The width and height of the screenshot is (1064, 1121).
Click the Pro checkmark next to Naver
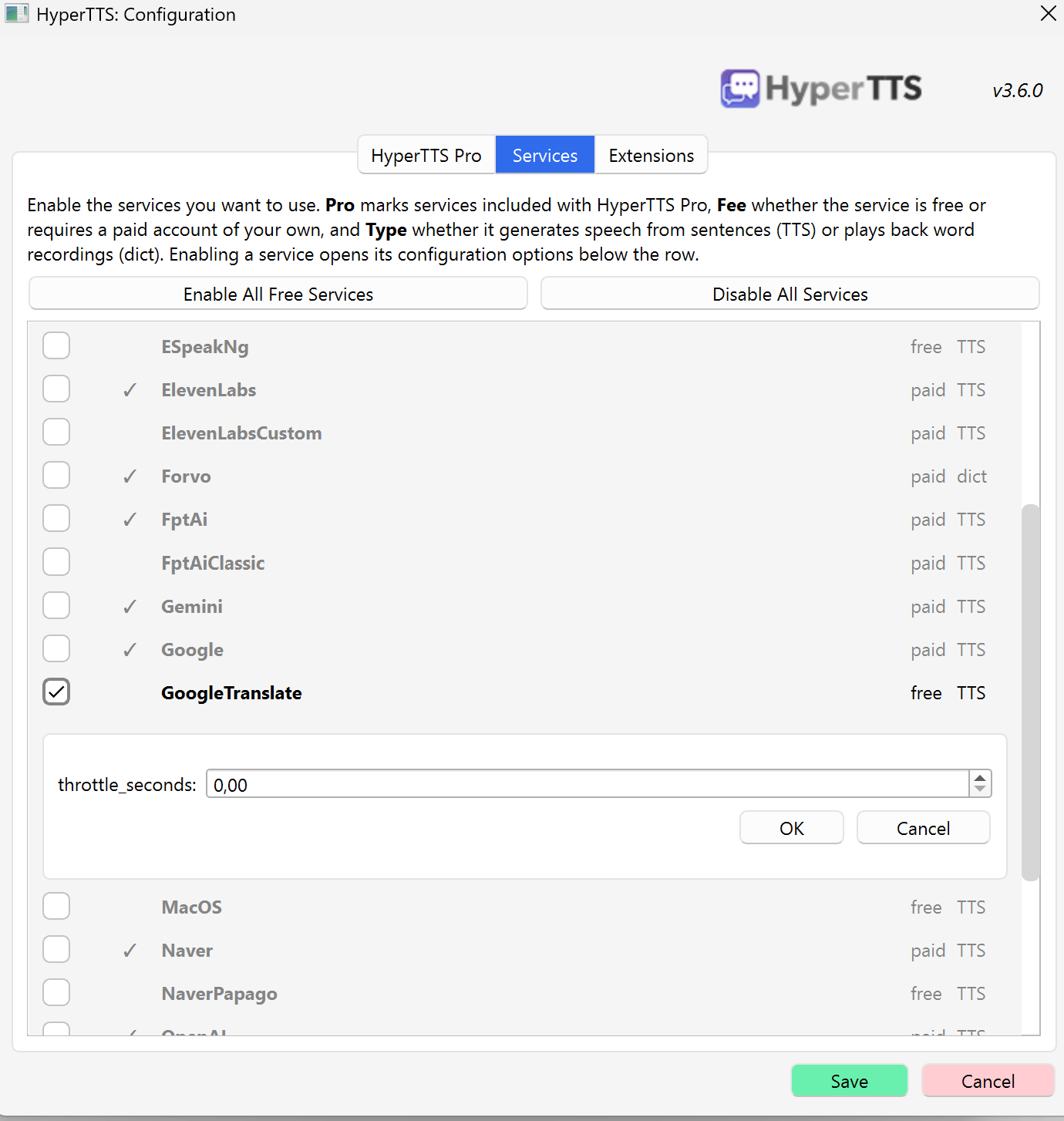[x=130, y=951]
